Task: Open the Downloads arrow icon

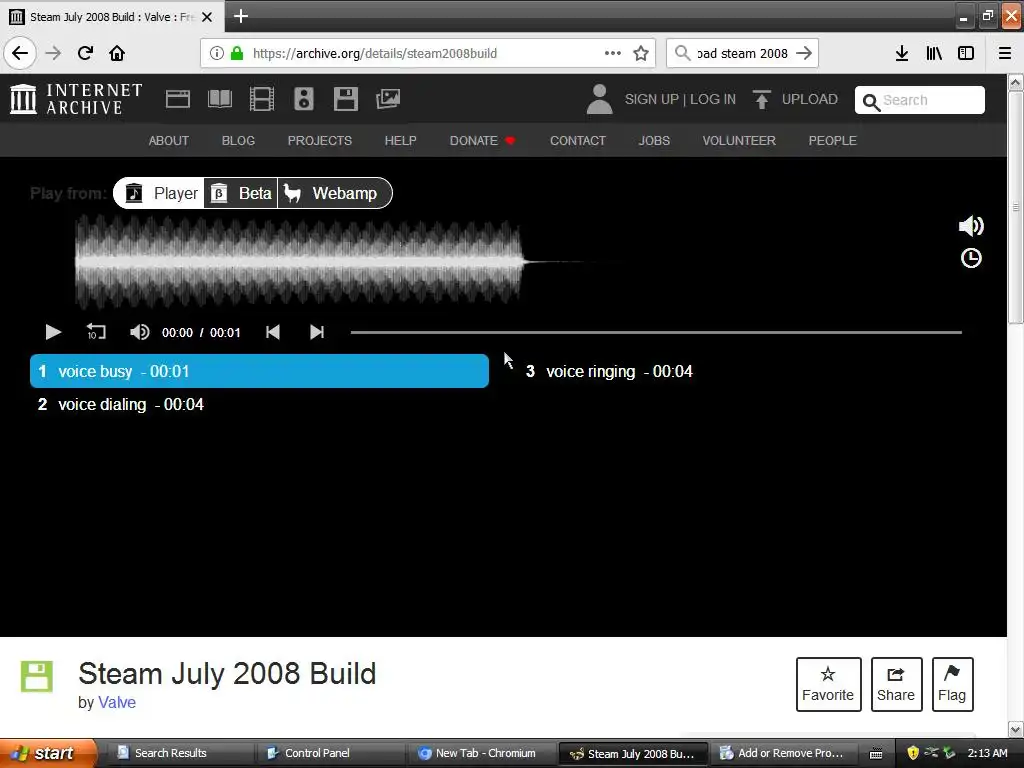Action: (901, 53)
